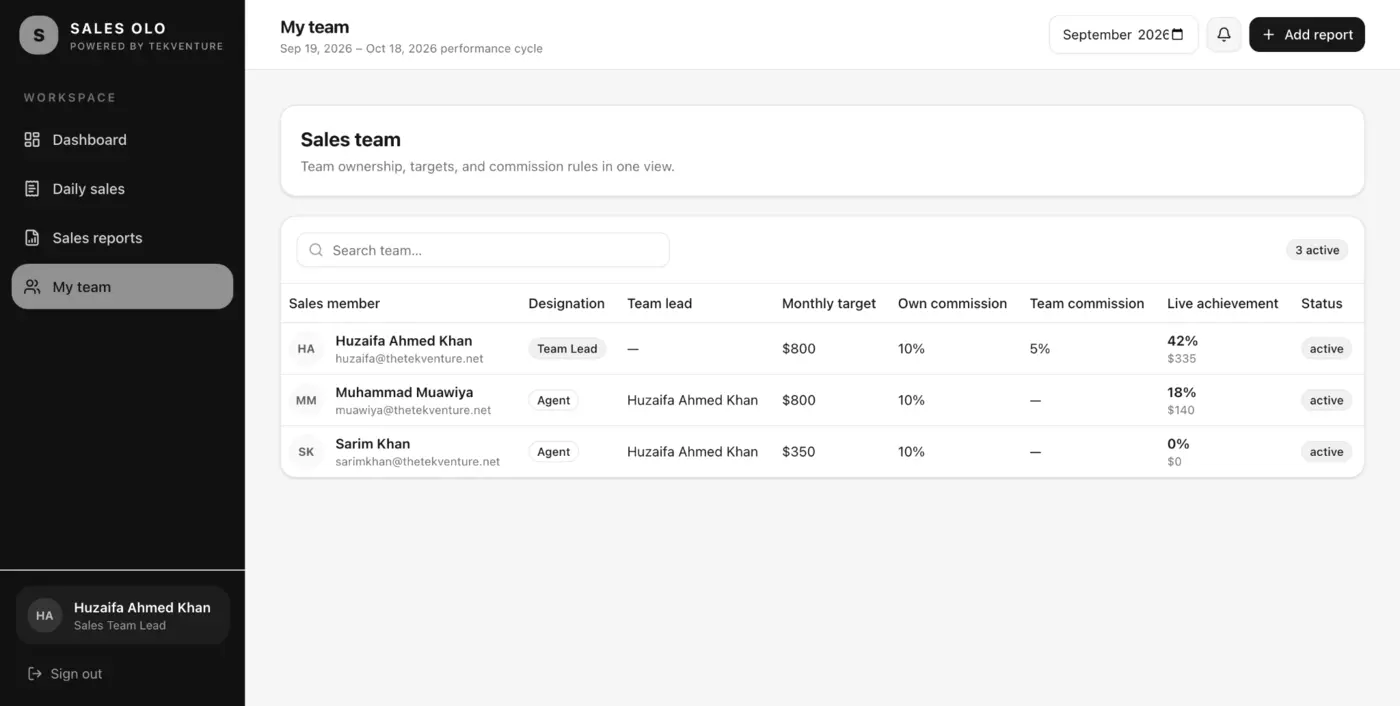Select Muhammad Muawiya name
The image size is (1400, 706).
(x=404, y=392)
